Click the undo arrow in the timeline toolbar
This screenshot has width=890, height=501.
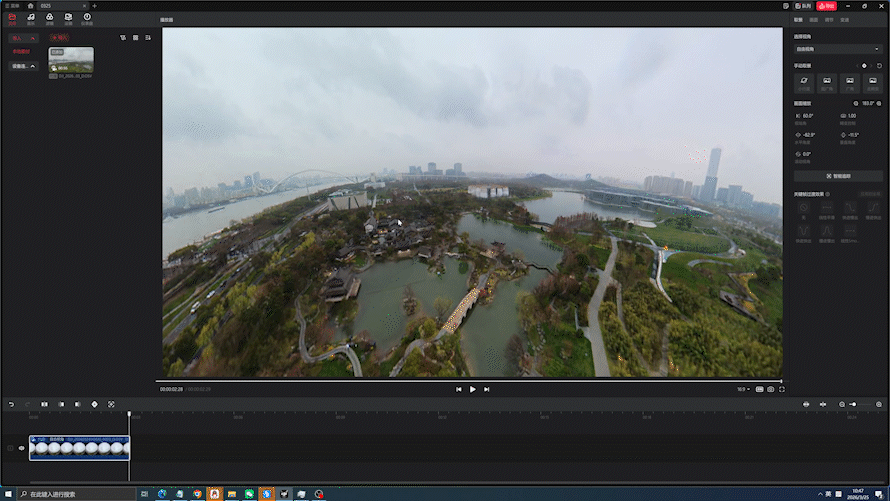[11, 404]
